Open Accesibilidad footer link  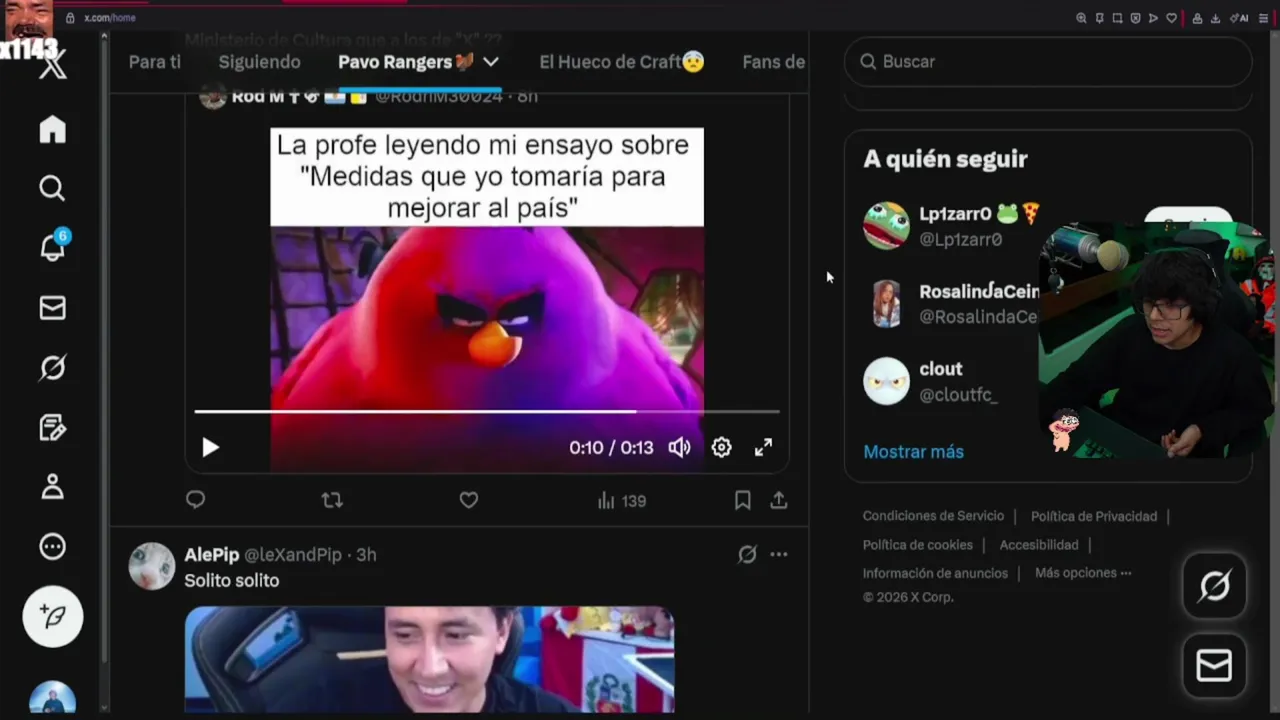(x=1039, y=545)
